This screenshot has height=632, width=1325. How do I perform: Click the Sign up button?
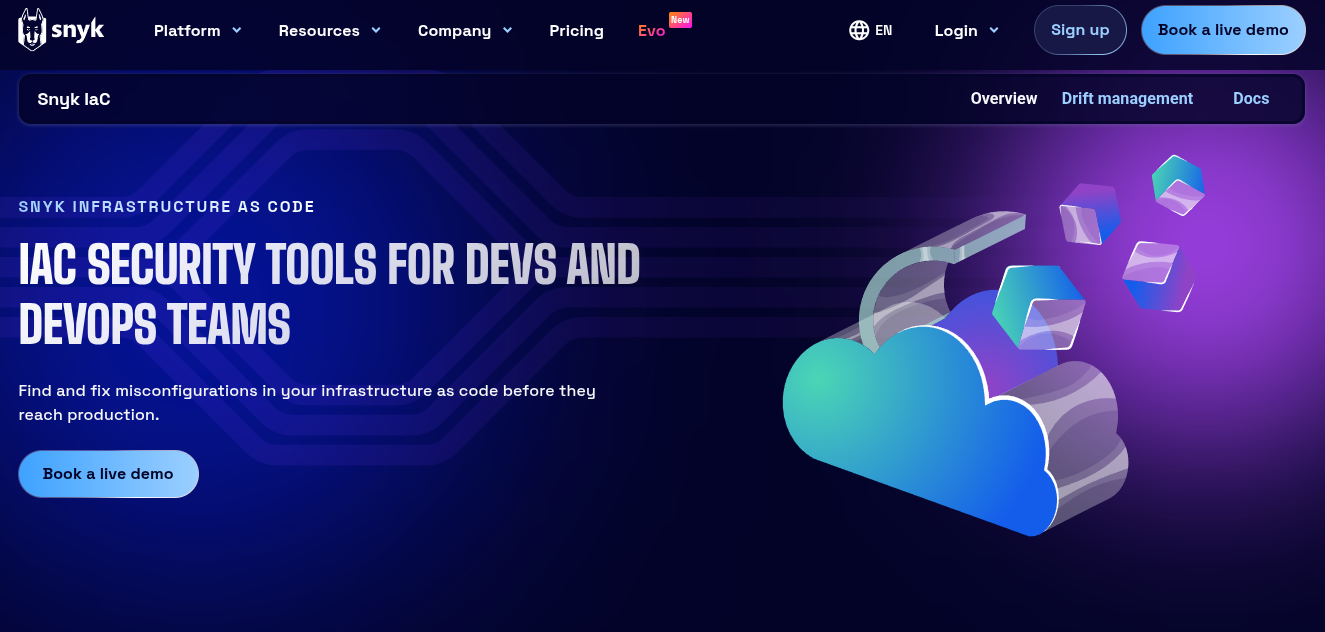point(1080,30)
